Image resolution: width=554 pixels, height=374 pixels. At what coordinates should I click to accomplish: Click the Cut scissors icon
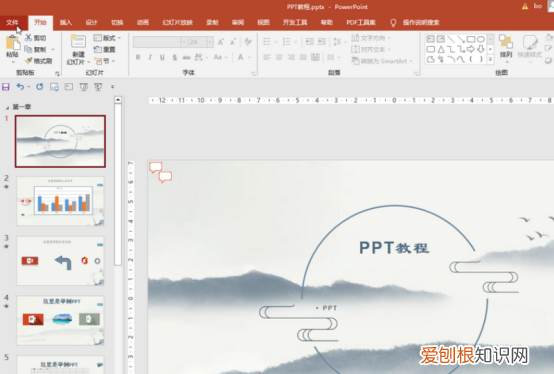click(28, 38)
